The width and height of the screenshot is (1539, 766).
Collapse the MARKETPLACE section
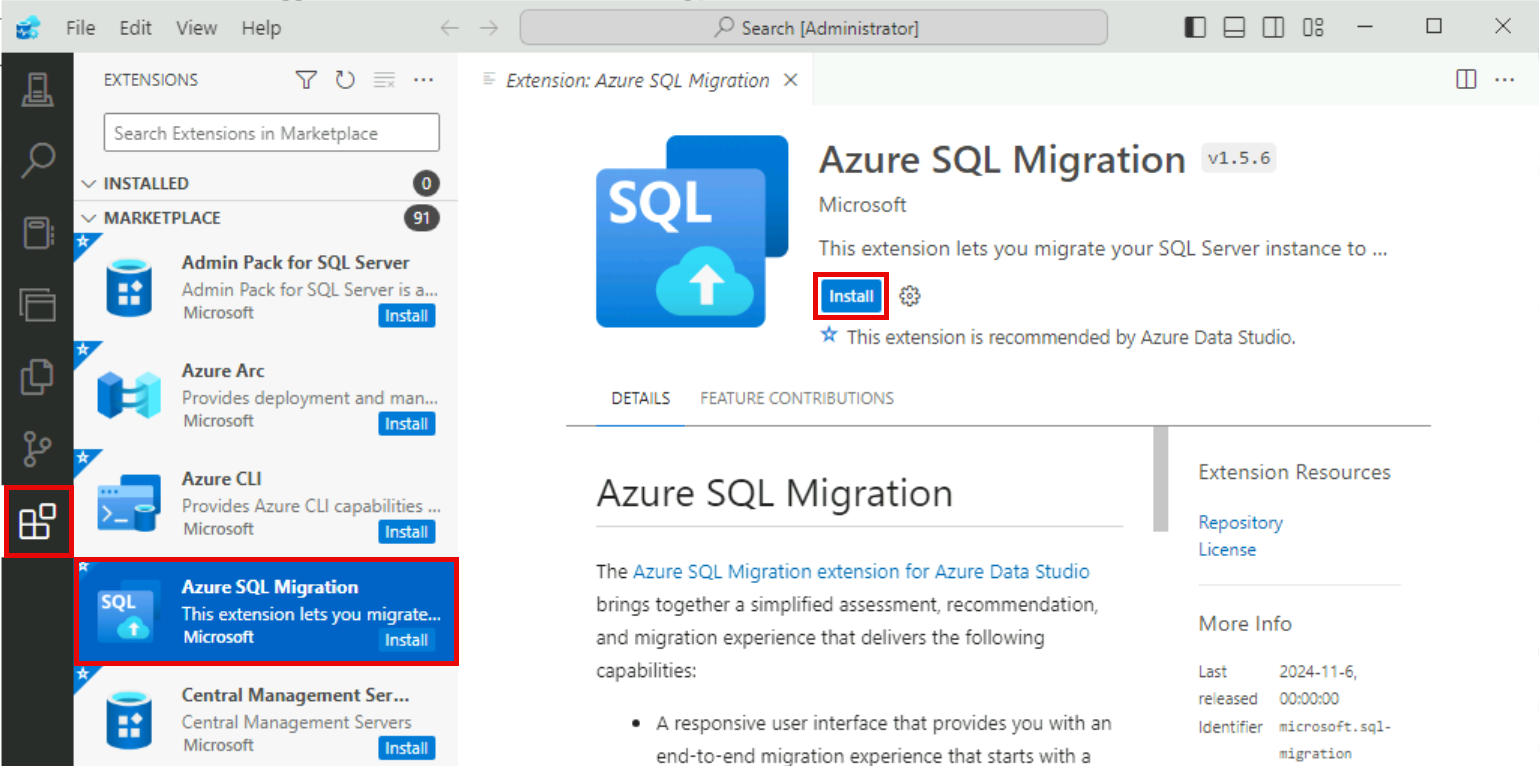pyautogui.click(x=90, y=218)
